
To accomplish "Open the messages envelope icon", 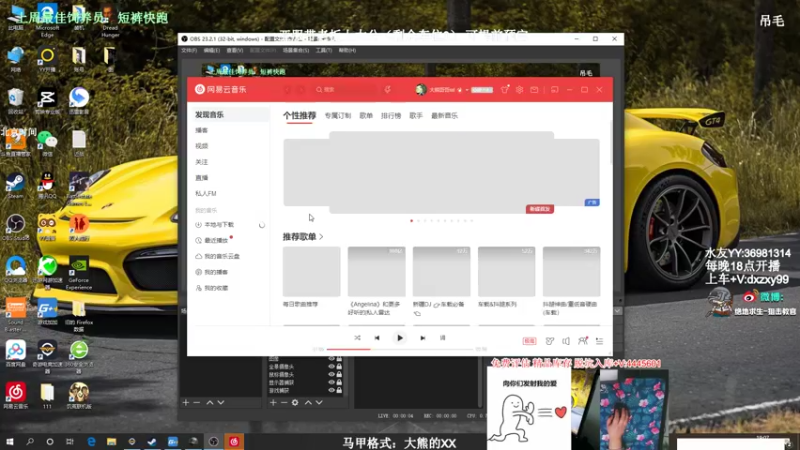I will 534,90.
